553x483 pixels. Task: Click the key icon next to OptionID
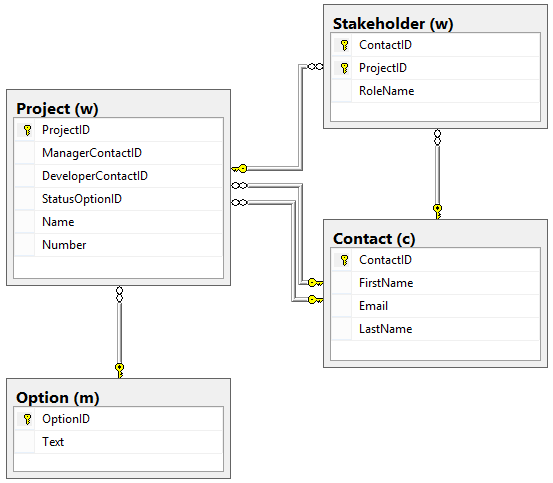point(27,419)
